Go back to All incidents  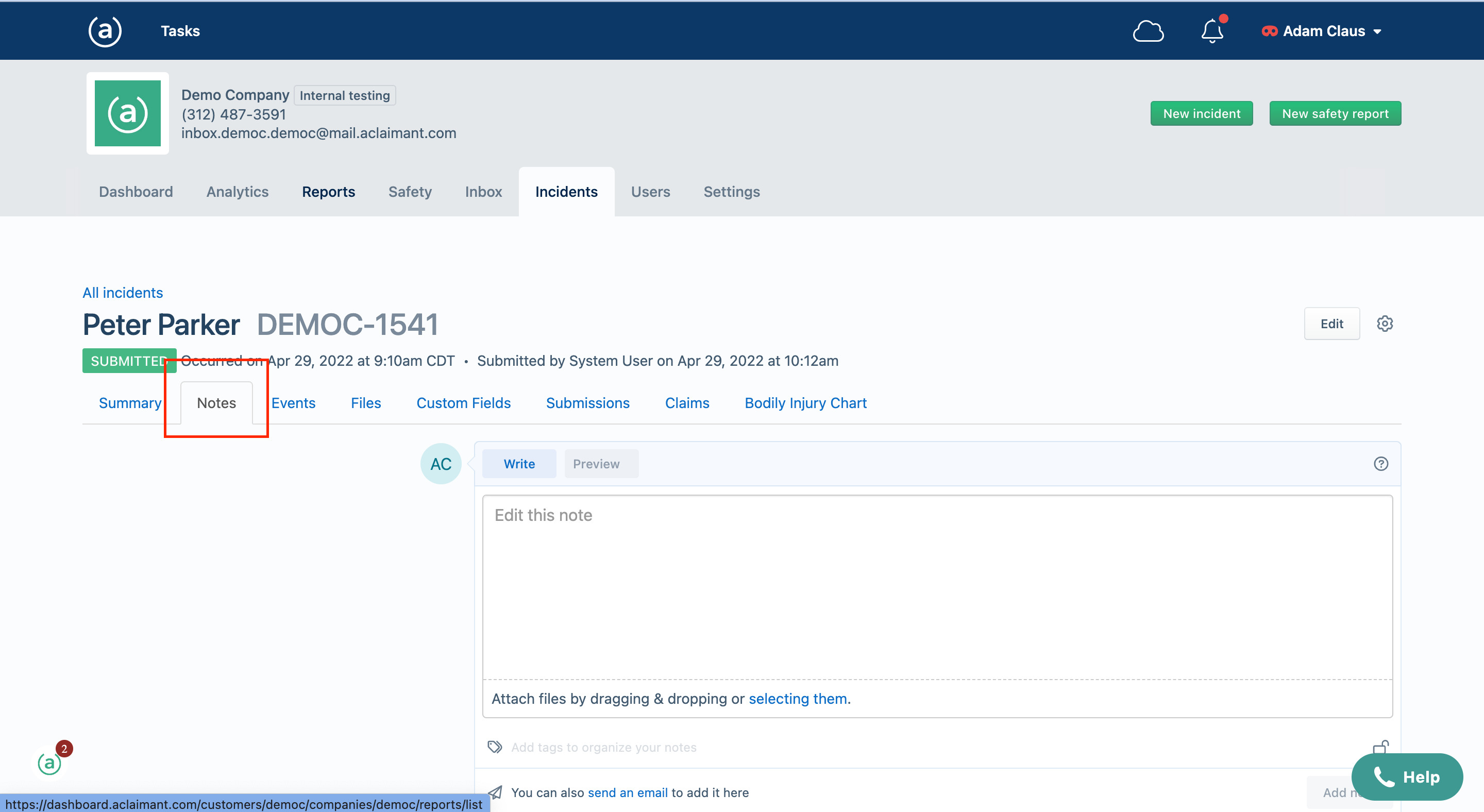tap(123, 293)
